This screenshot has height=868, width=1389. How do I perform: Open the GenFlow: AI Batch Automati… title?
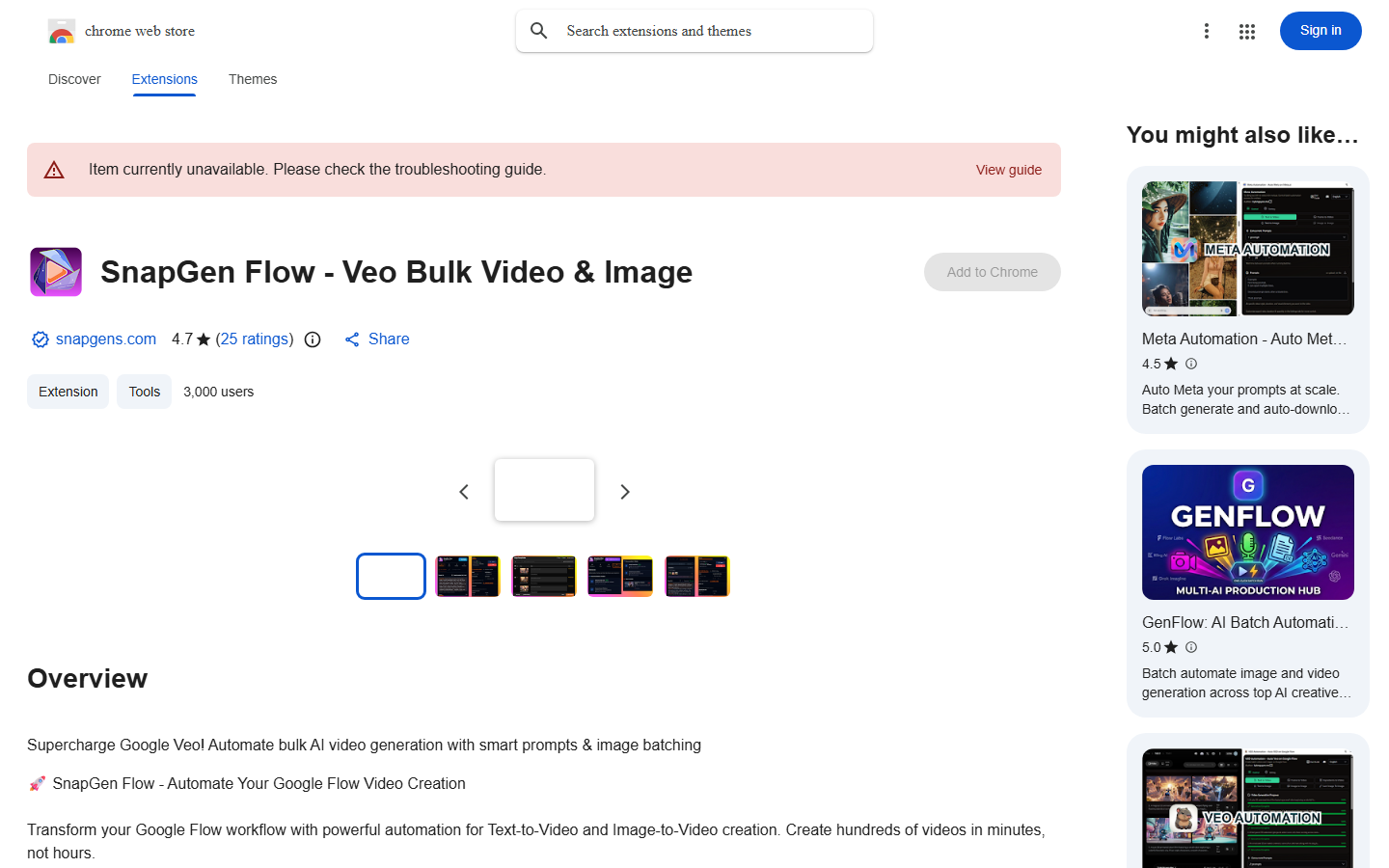click(1245, 623)
